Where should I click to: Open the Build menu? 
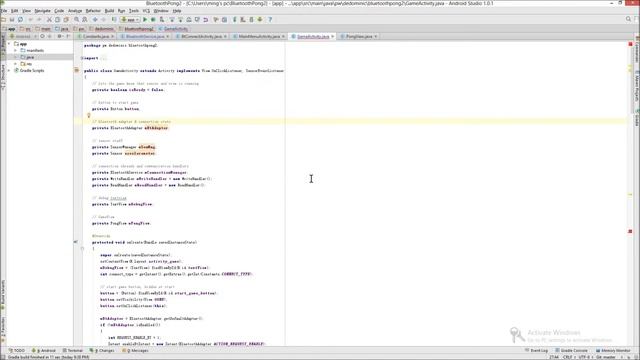click(109, 11)
